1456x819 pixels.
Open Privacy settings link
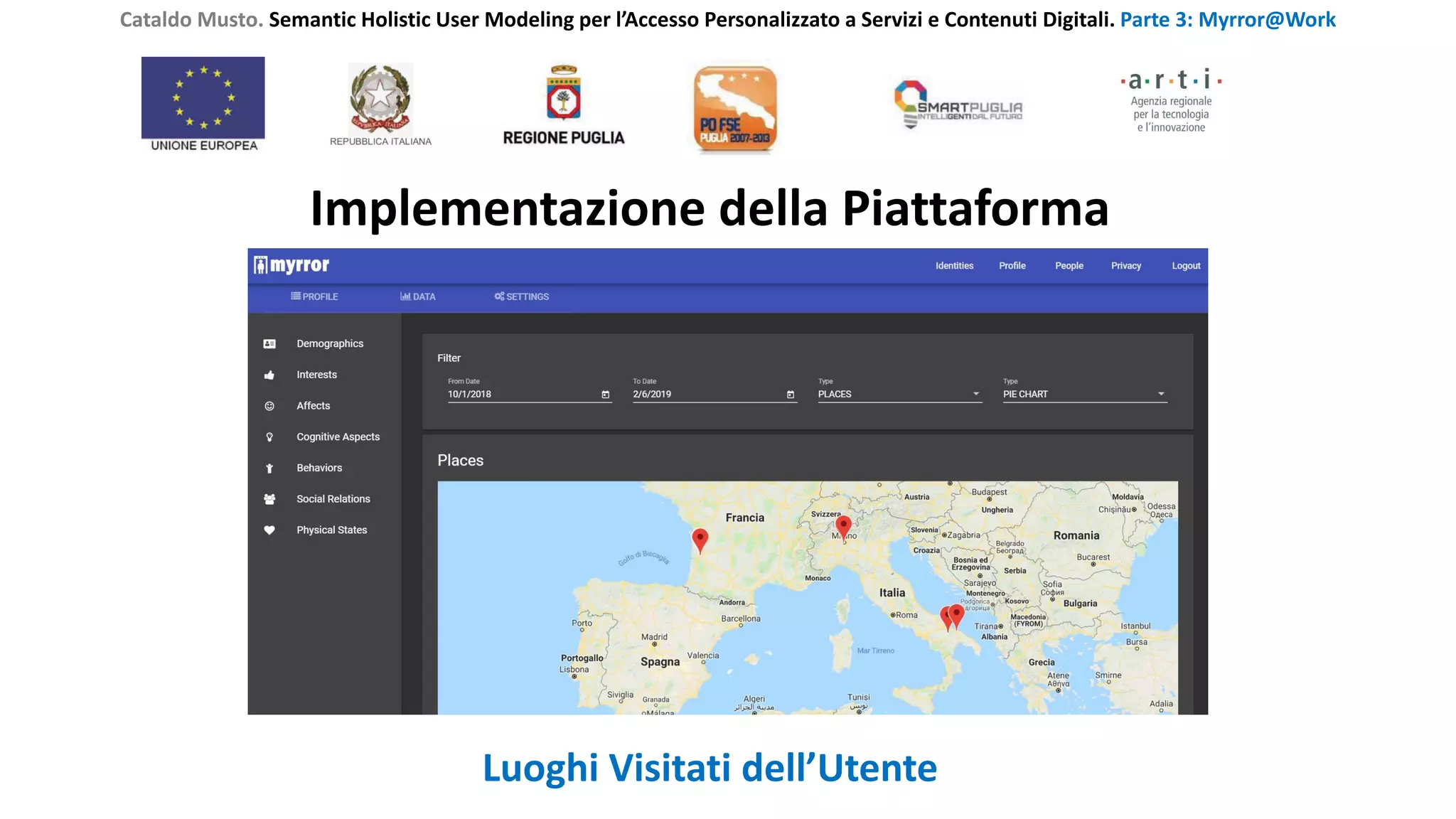tap(1125, 266)
